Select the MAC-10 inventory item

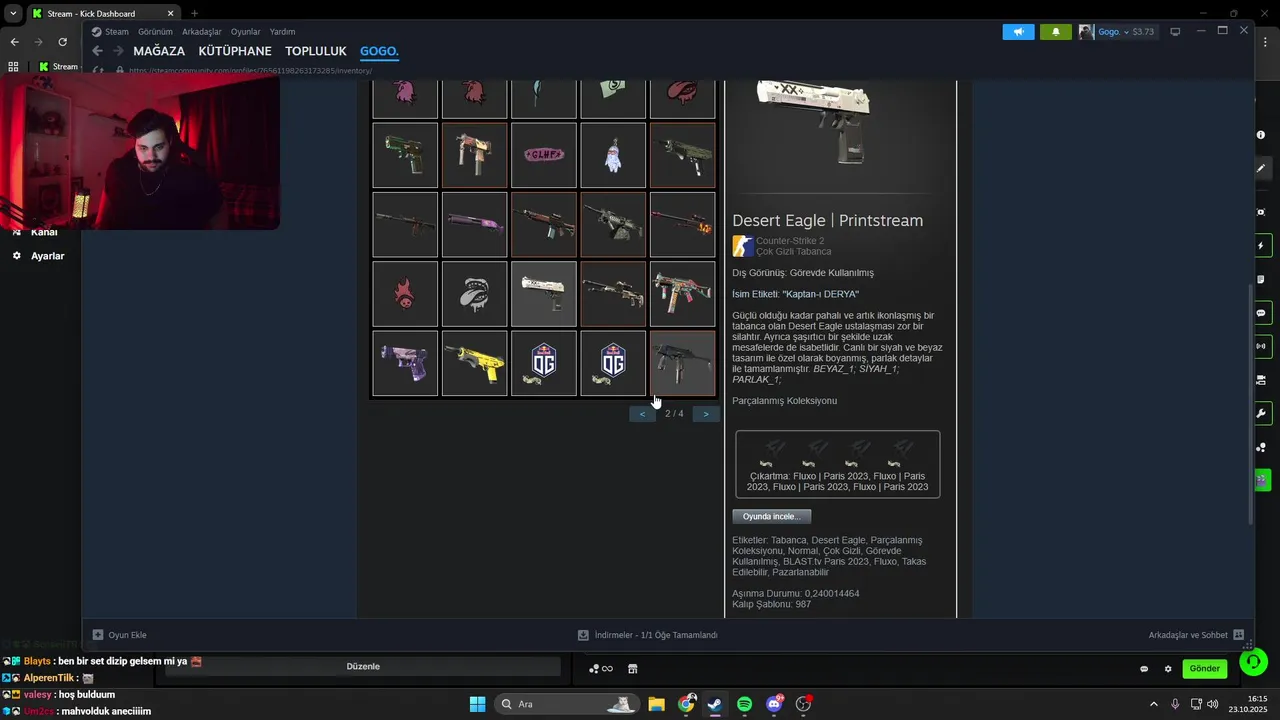pos(474,155)
